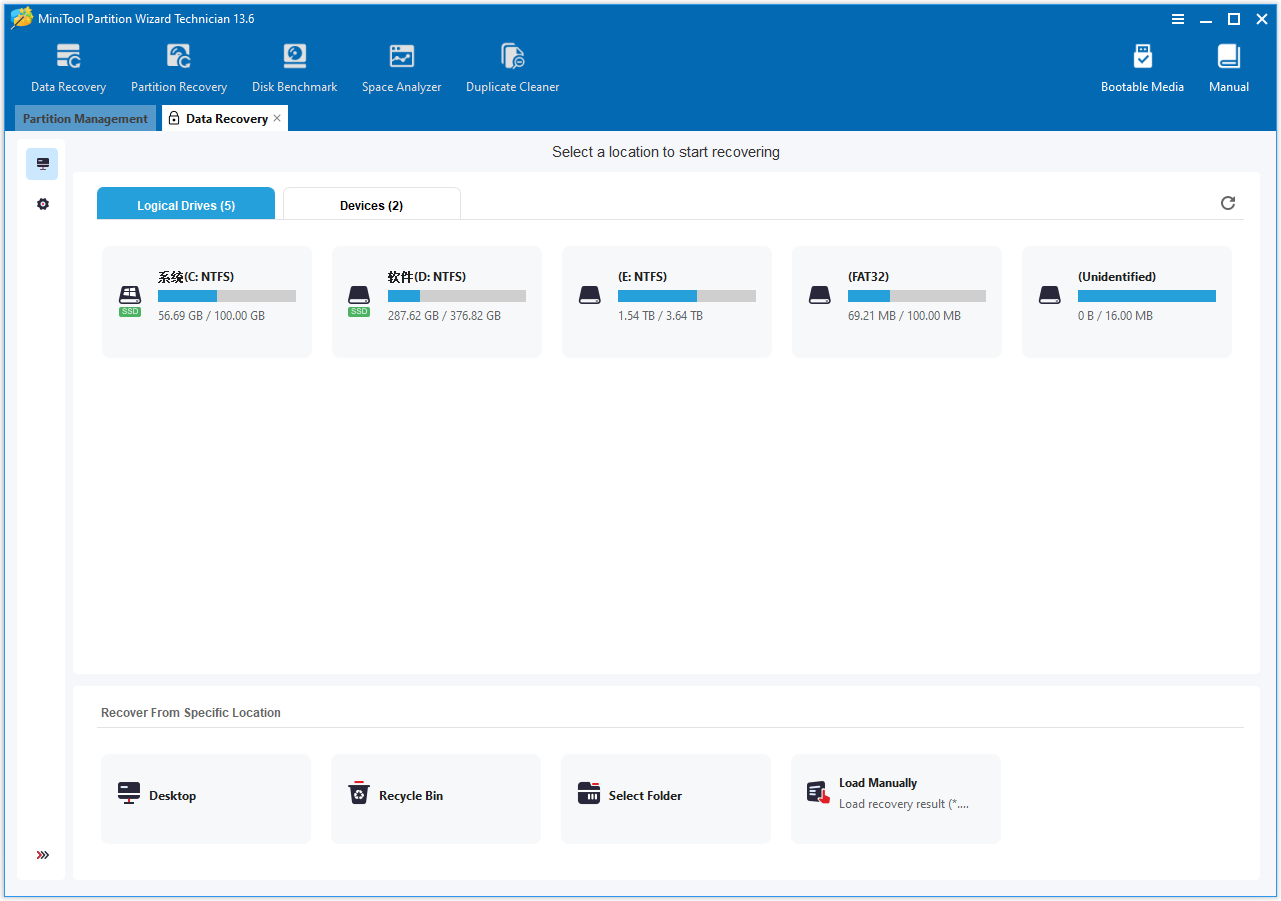The height and width of the screenshot is (901, 1281).
Task: Click the Bootable Media icon
Action: click(x=1142, y=57)
